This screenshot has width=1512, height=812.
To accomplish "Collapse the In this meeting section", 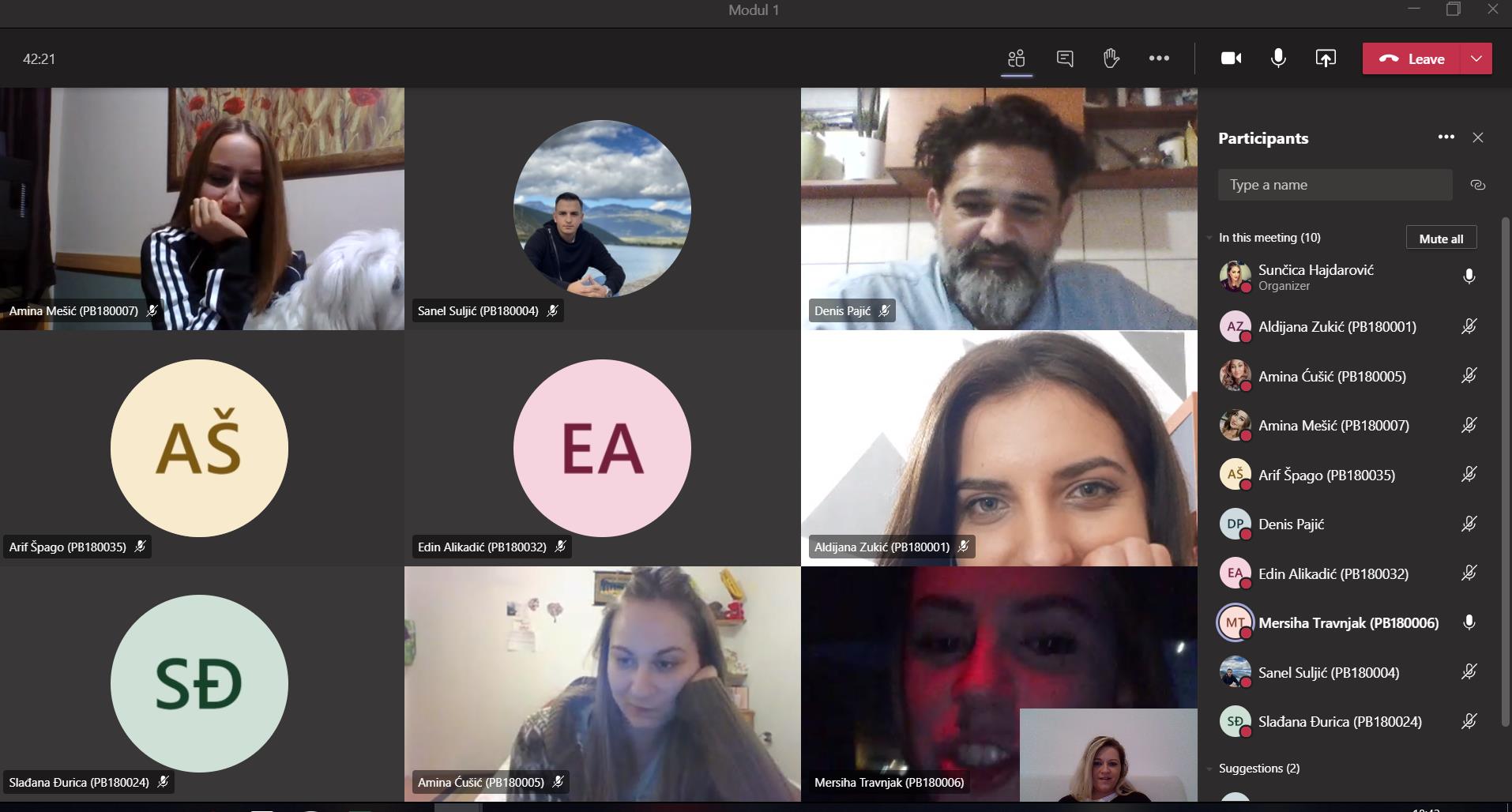I will coord(1209,238).
